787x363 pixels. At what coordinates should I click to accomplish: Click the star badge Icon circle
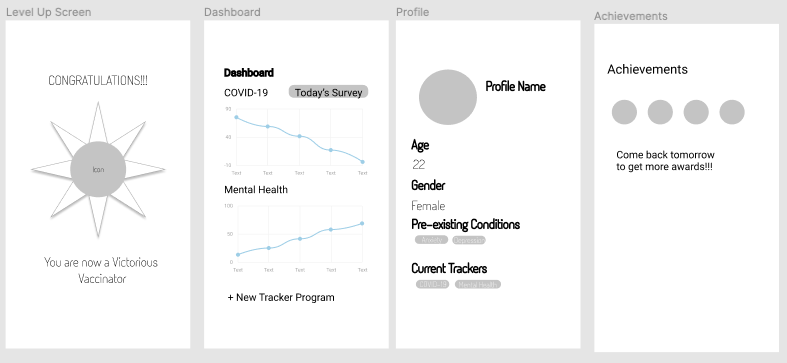click(98, 169)
